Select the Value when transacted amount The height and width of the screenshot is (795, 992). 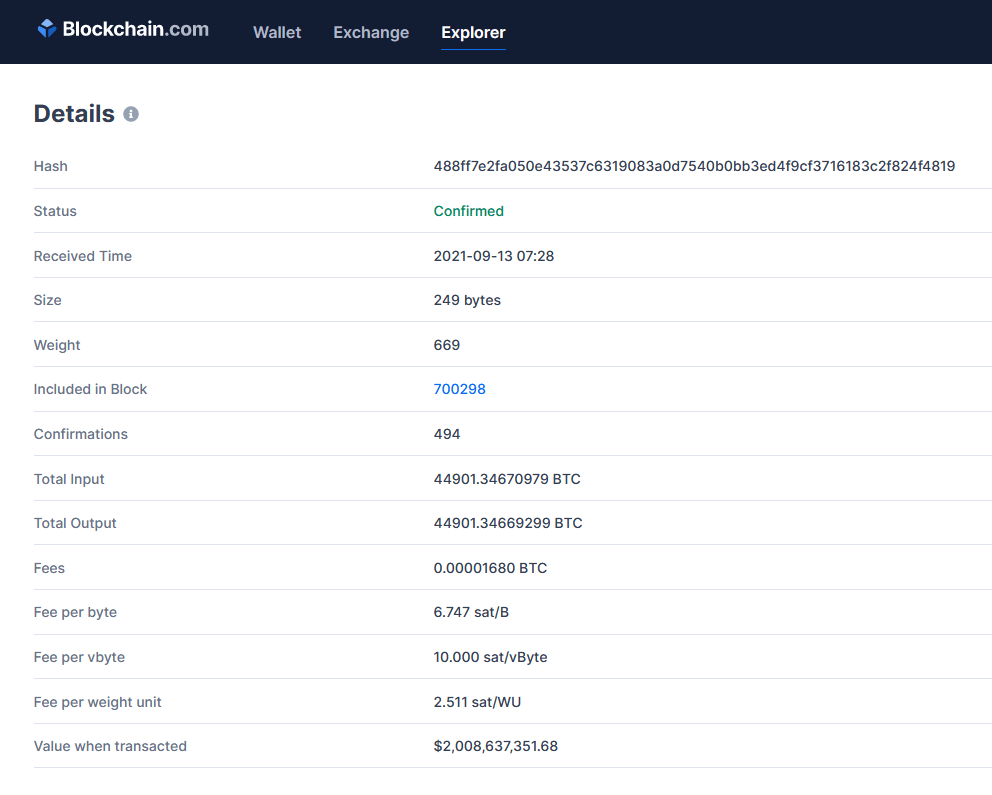pos(495,746)
